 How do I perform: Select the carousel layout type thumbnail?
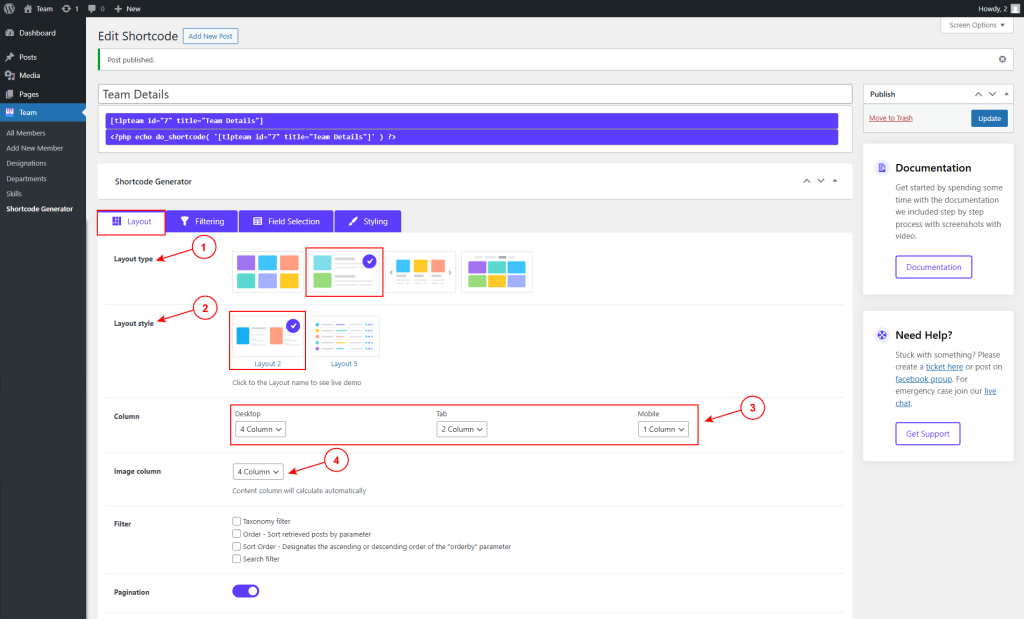click(x=421, y=272)
